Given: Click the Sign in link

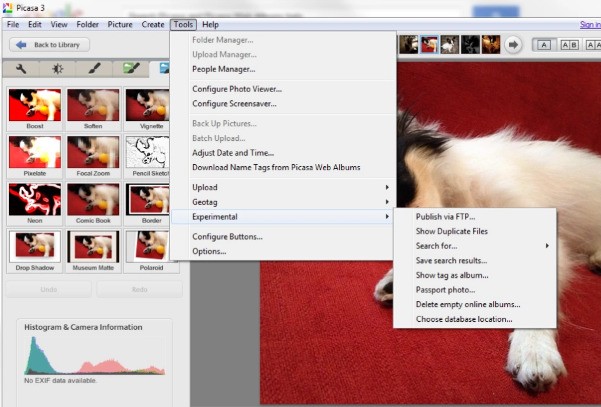Looking at the screenshot, I should tap(589, 24).
